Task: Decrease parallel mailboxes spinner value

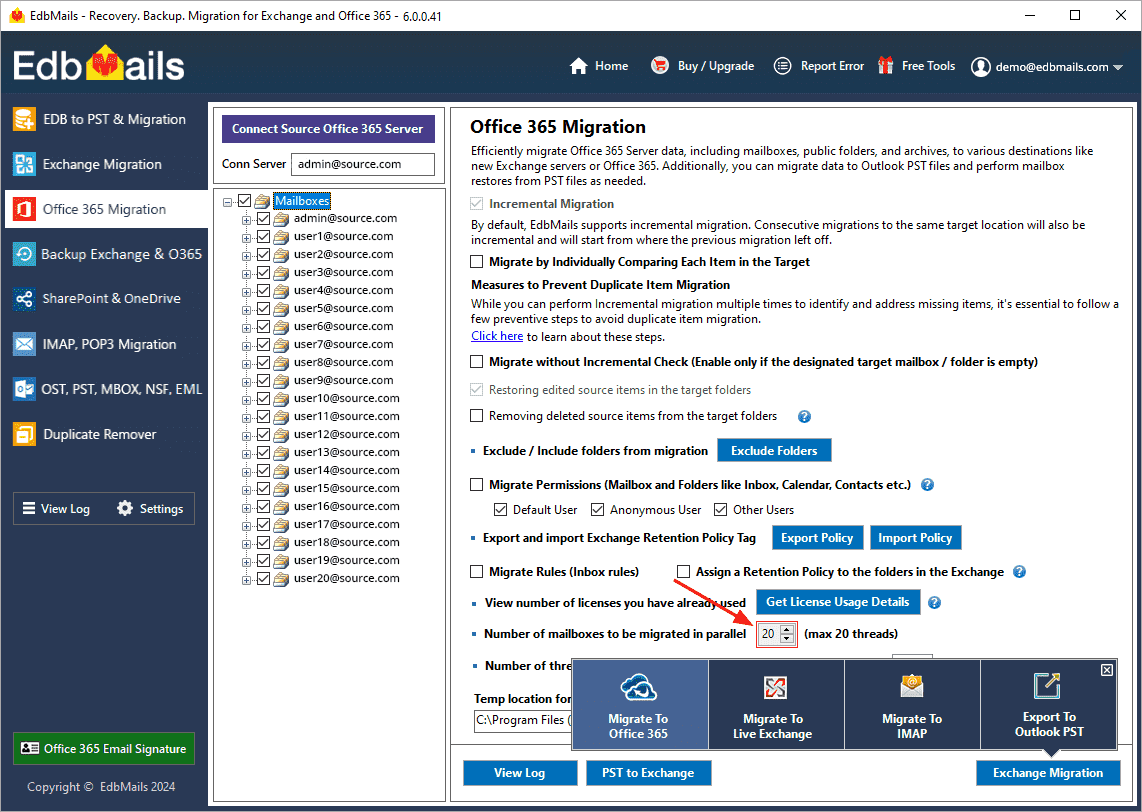Action: pos(787,639)
